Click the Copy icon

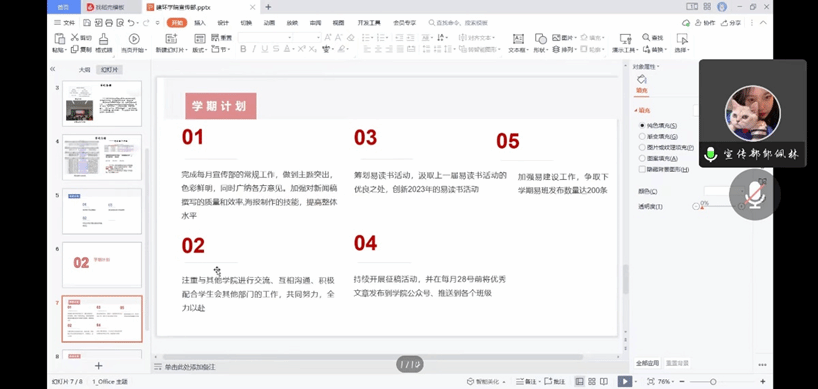75,50
